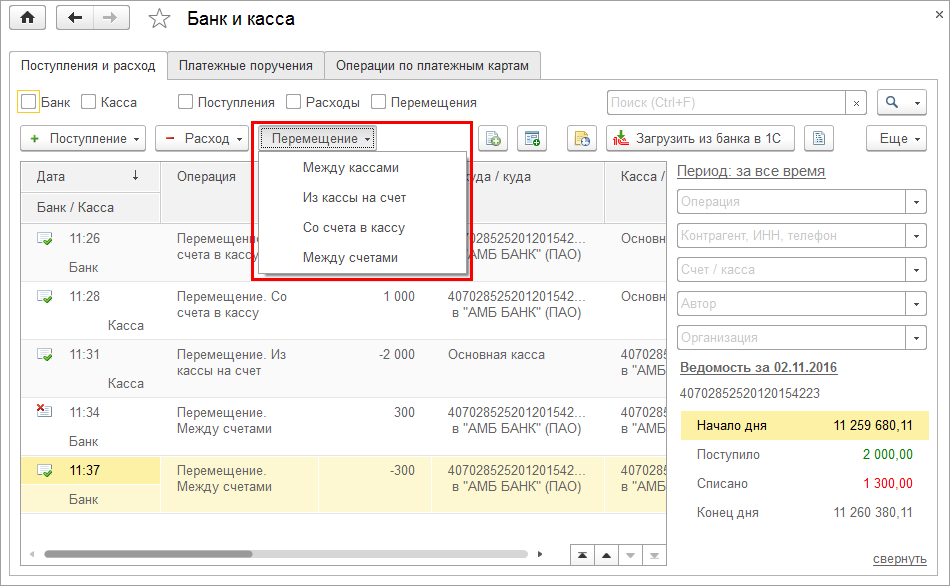Open the Еще menu button
Image resolution: width=950 pixels, height=586 pixels.
click(x=897, y=139)
